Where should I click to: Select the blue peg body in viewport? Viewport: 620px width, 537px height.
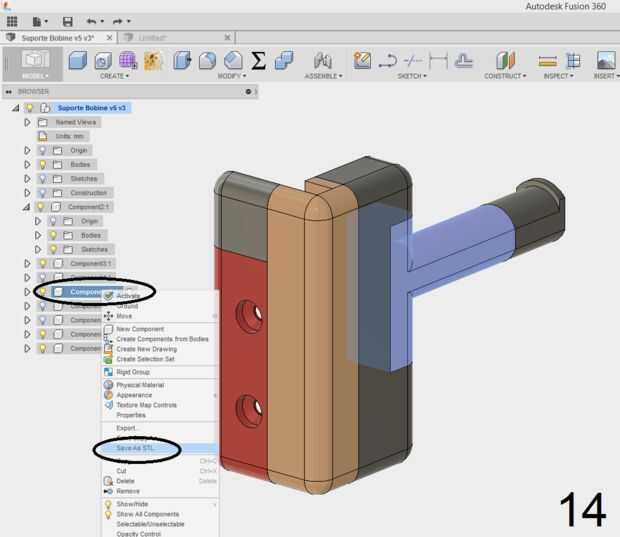pyautogui.click(x=455, y=245)
